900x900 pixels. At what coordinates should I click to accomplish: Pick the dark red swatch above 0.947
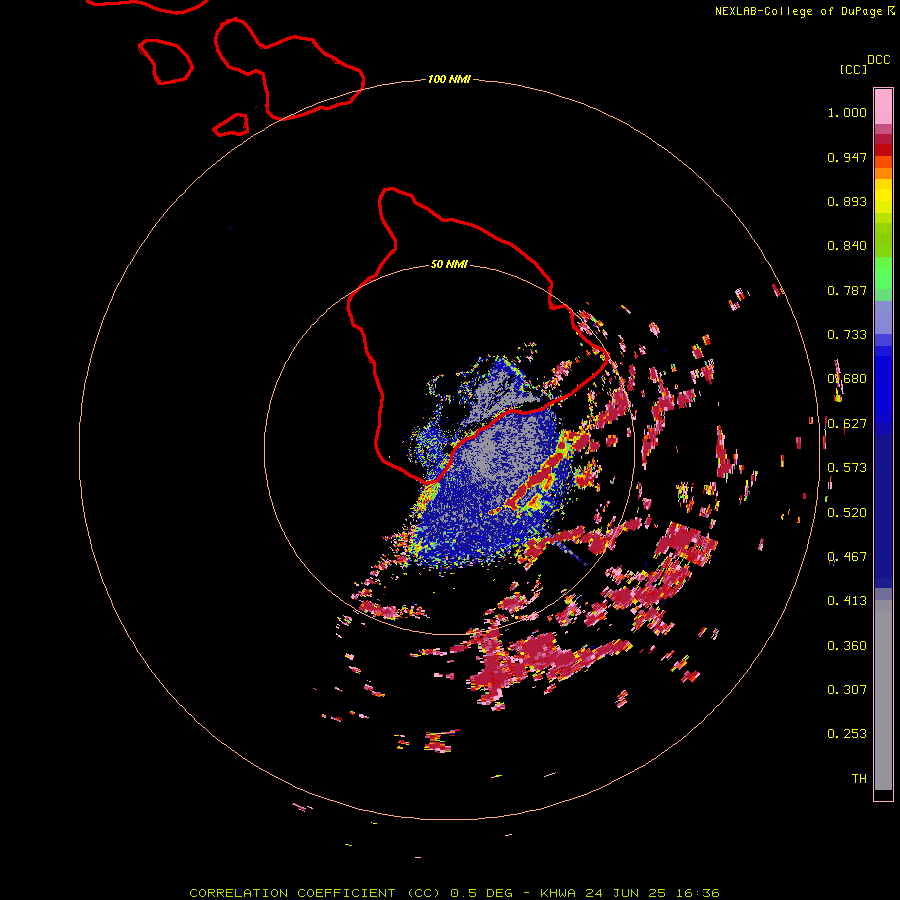(883, 149)
